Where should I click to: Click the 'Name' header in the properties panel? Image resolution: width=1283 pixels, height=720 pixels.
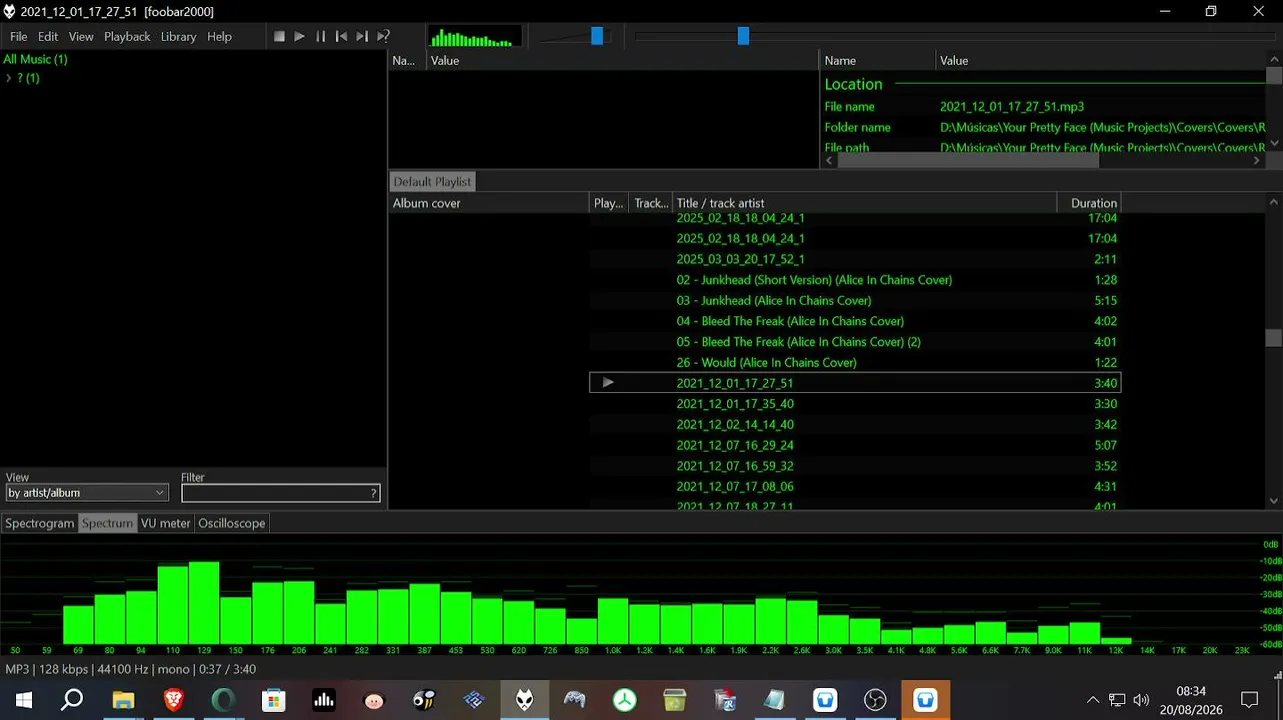click(878, 61)
